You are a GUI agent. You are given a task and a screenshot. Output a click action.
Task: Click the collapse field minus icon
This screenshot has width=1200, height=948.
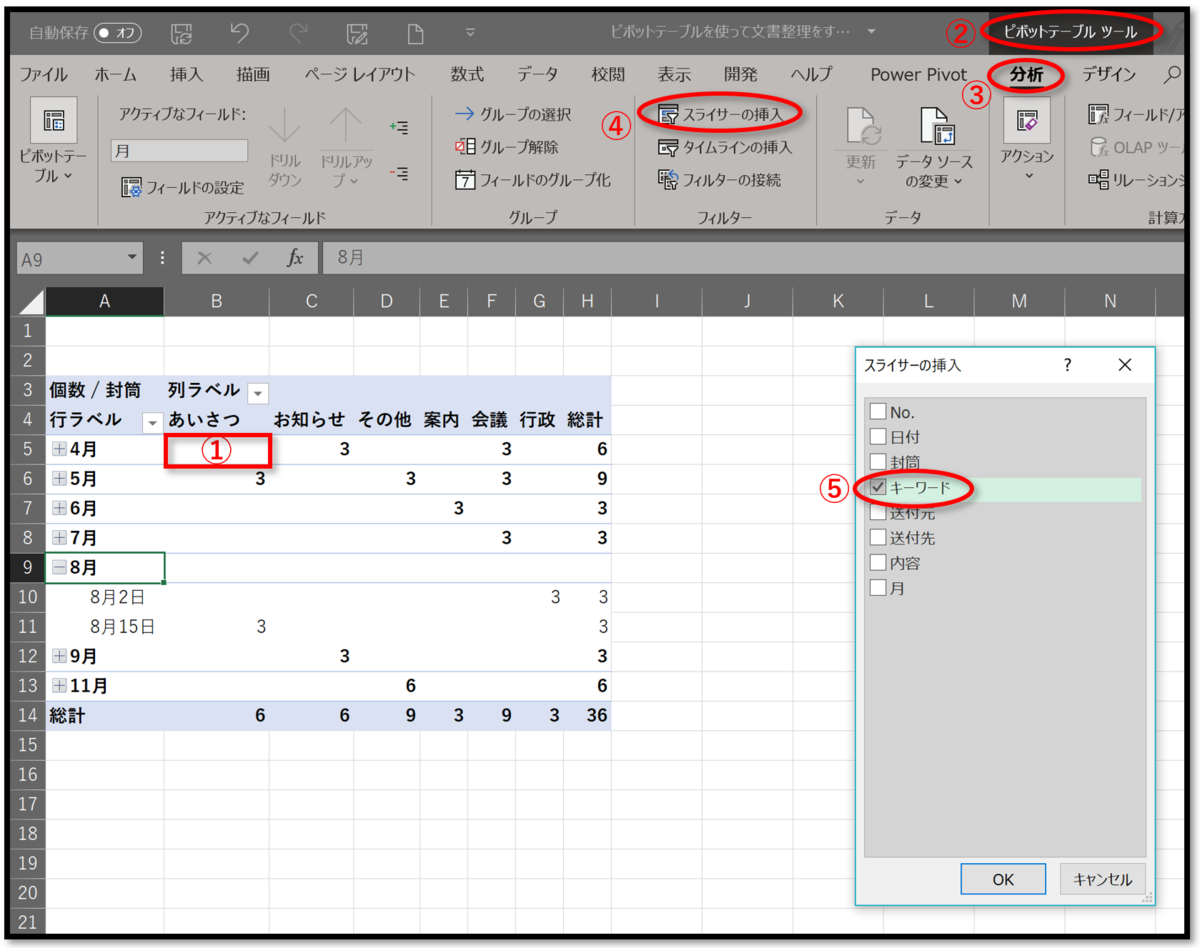tap(399, 174)
